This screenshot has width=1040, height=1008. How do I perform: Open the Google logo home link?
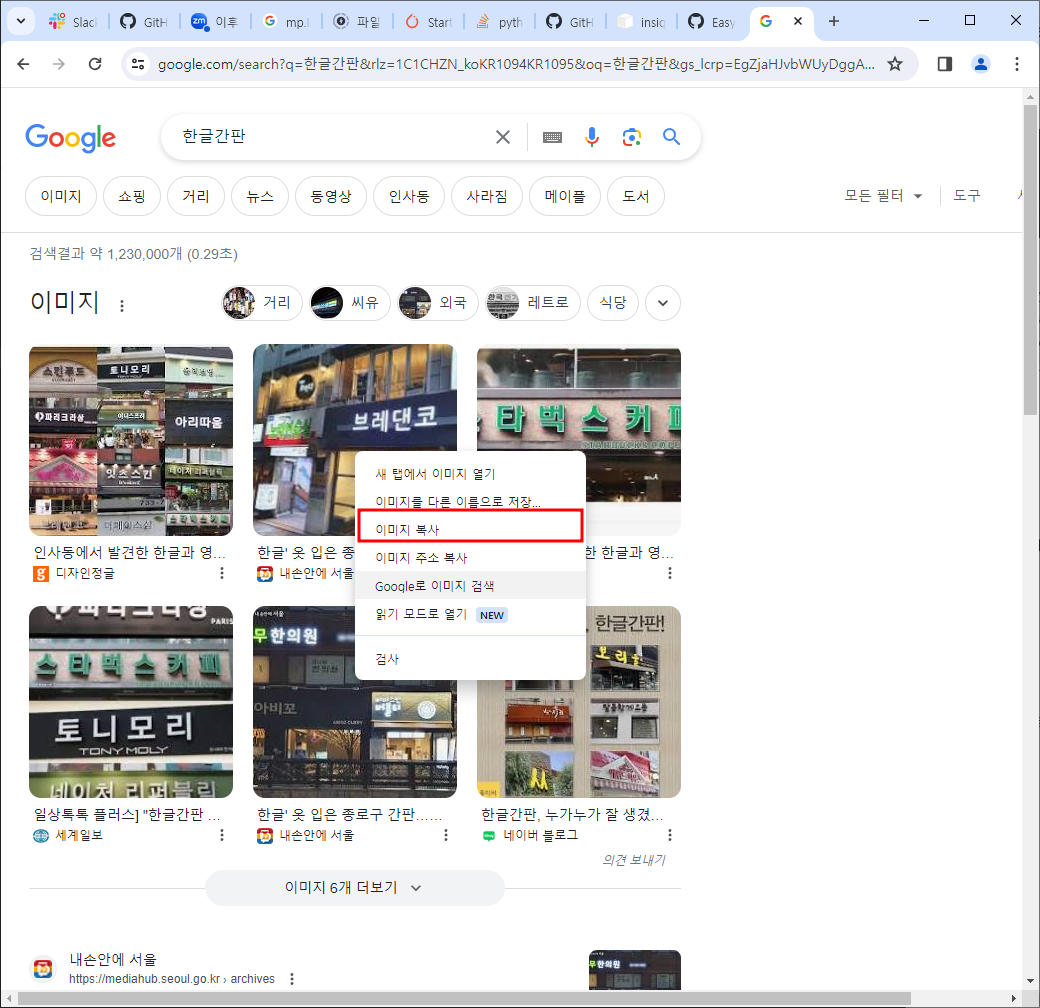(70, 138)
